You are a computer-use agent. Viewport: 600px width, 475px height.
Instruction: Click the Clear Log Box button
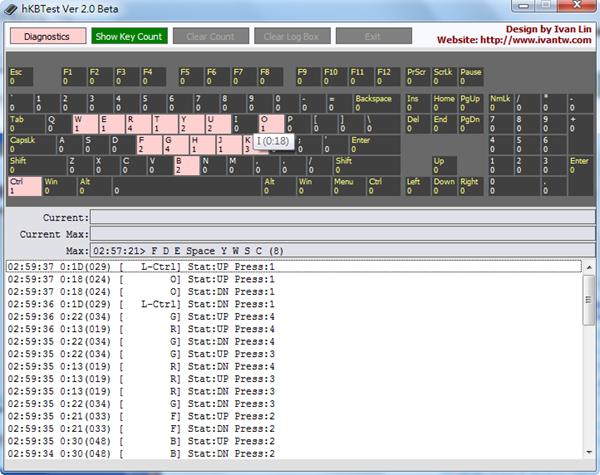[291, 36]
